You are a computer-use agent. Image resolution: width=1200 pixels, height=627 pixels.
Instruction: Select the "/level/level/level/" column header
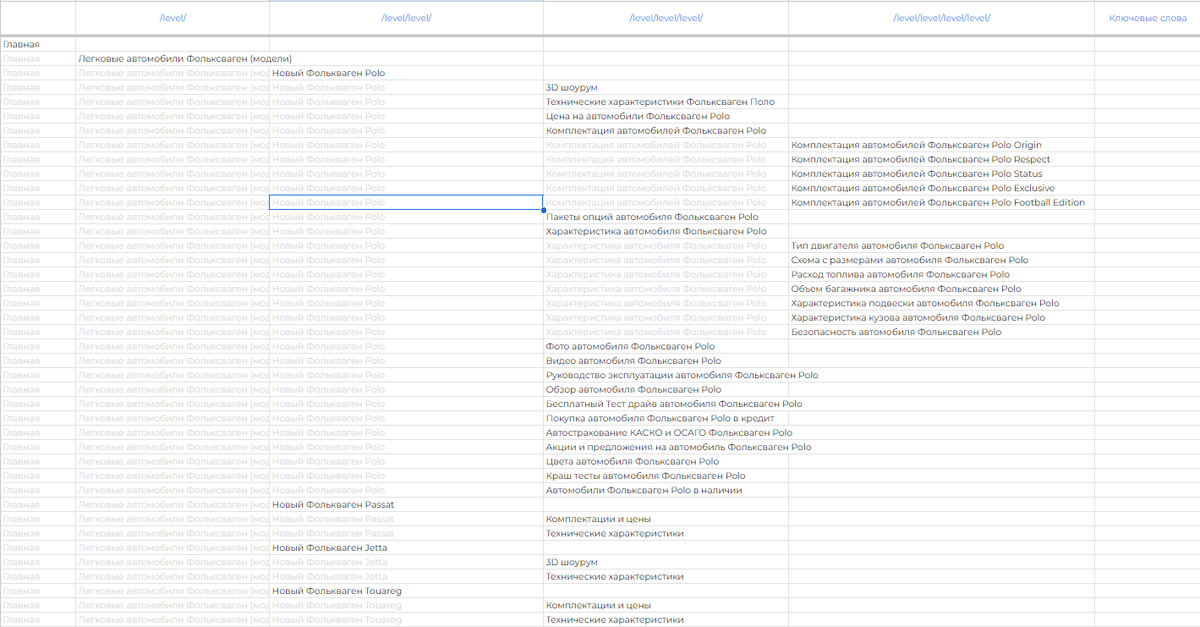666,18
